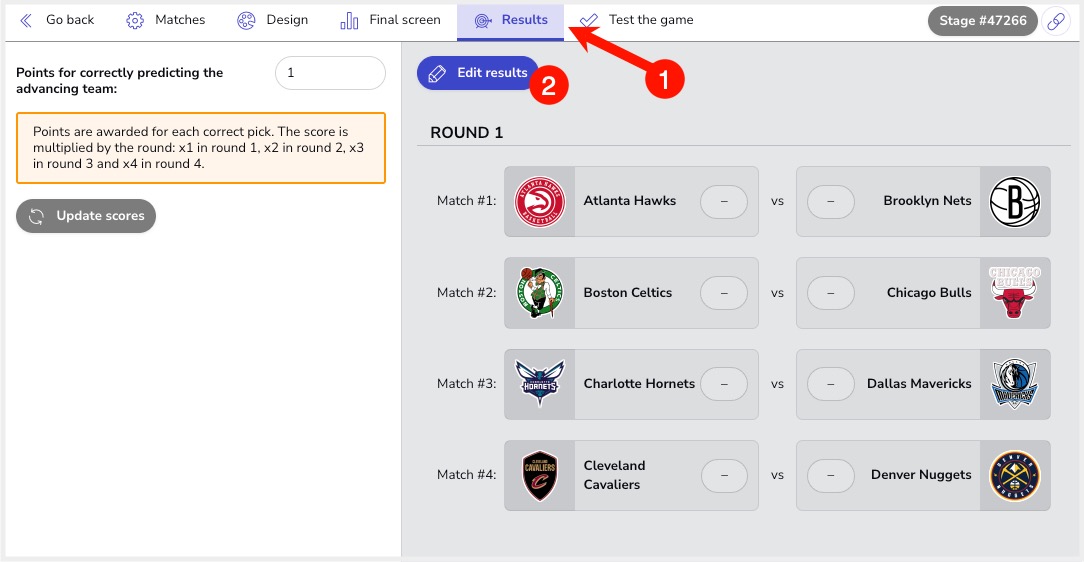The width and height of the screenshot is (1084, 562).
Task: Click the Dallas Mavericks team logo
Action: point(1015,384)
